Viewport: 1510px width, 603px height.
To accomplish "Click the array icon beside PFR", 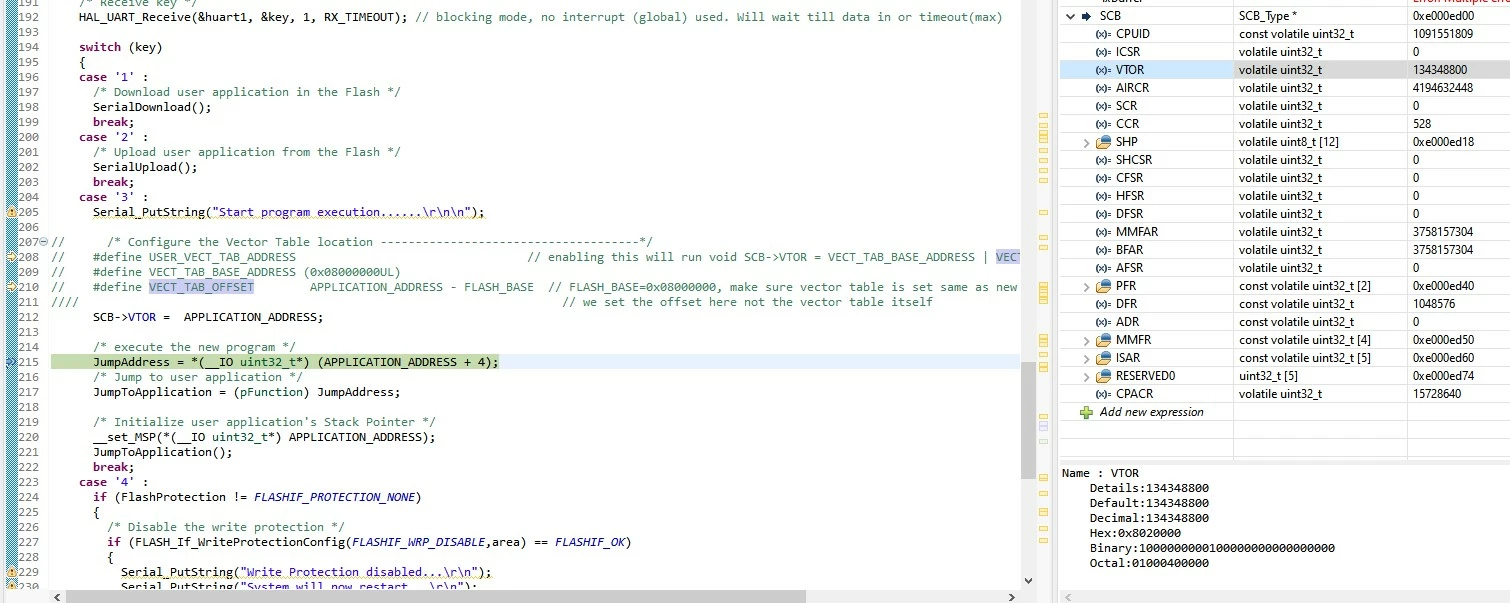I will click(1103, 286).
